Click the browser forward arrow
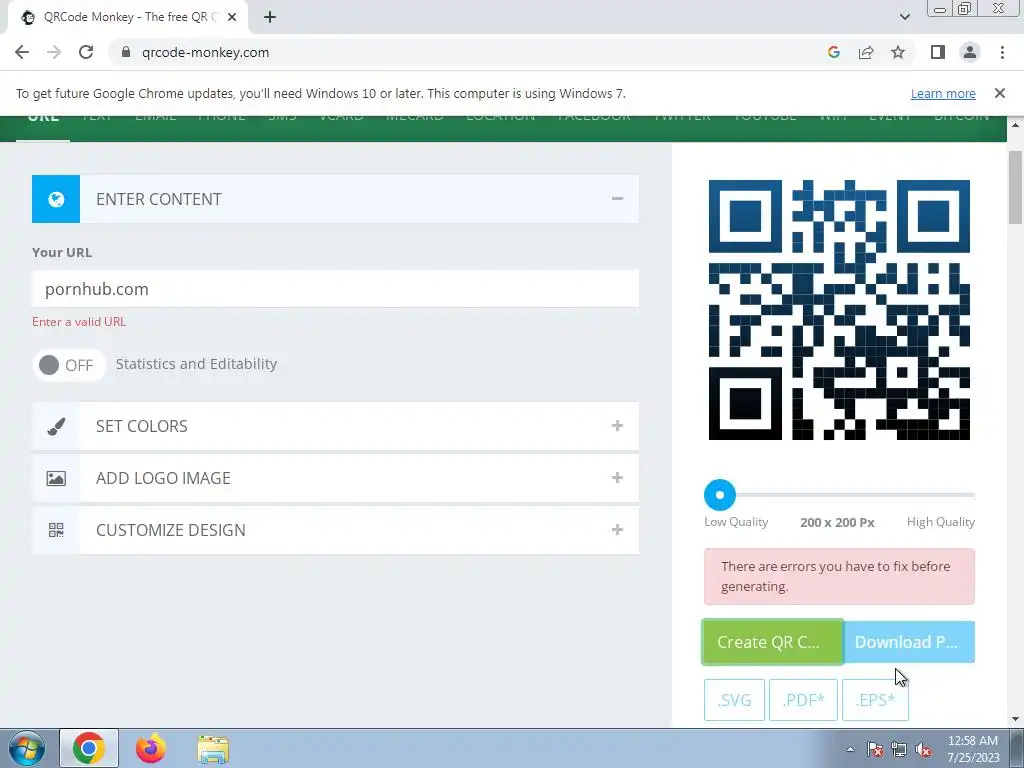The width and height of the screenshot is (1024, 768). click(x=54, y=52)
